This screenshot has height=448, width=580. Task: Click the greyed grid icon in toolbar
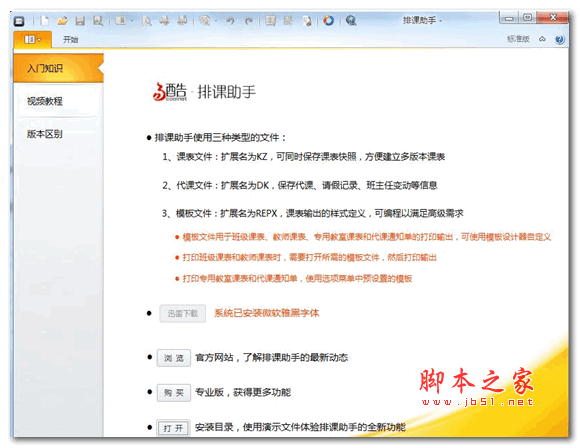click(x=289, y=20)
